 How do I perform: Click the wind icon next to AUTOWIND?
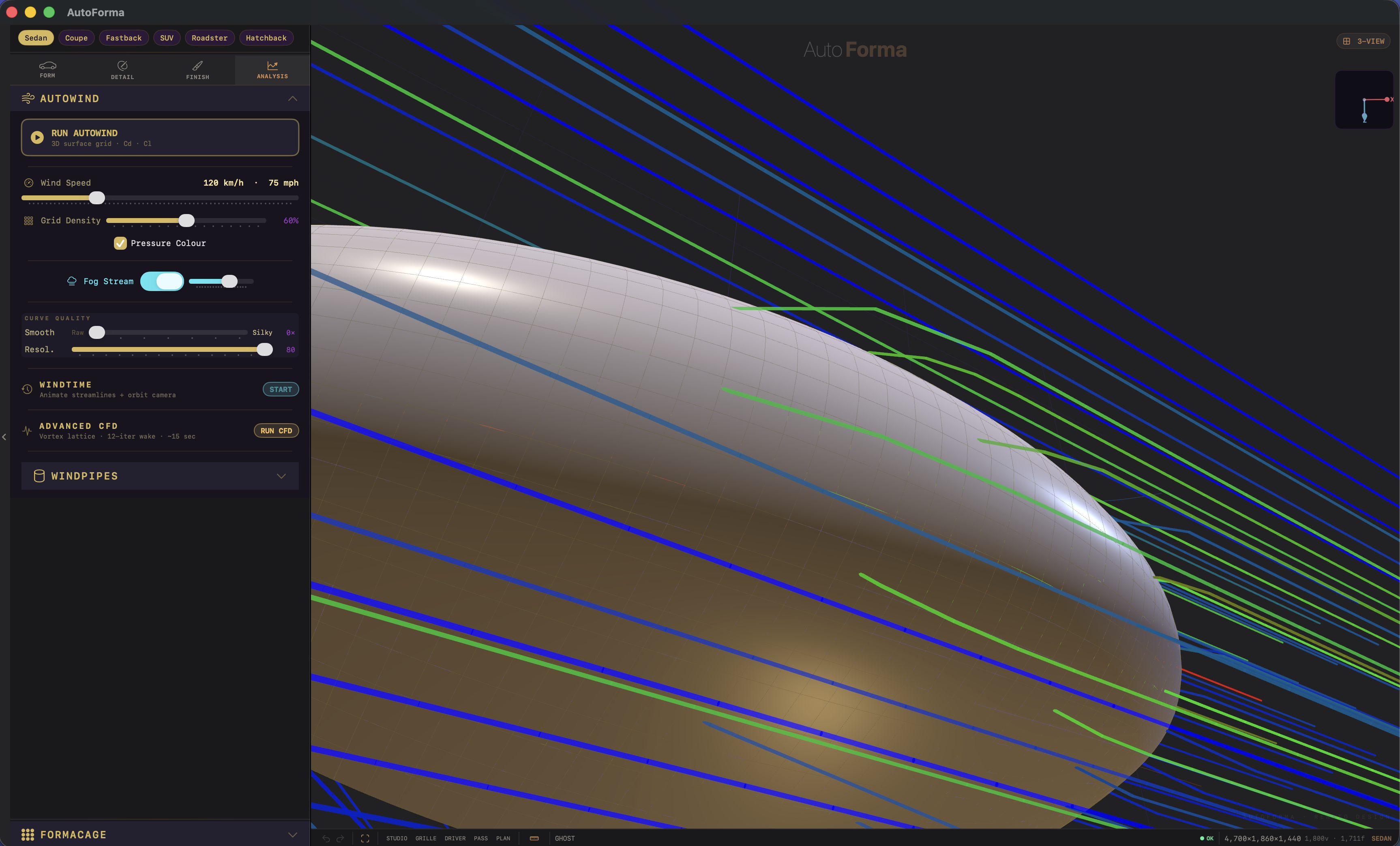point(28,98)
